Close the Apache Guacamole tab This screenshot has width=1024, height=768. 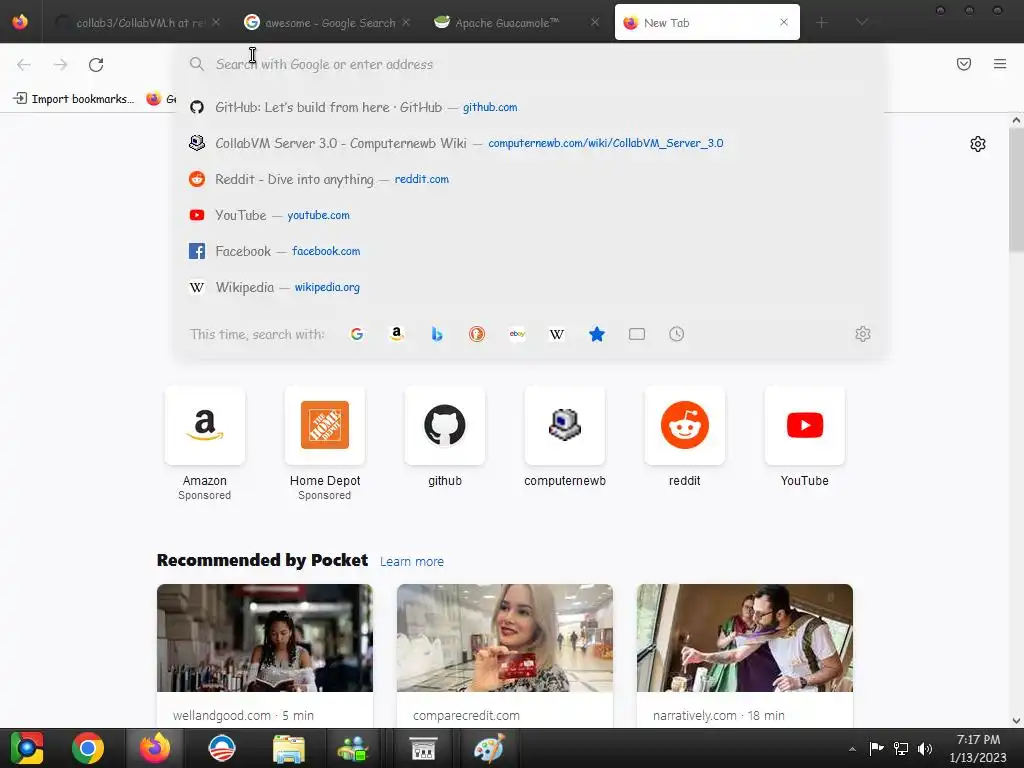click(594, 22)
